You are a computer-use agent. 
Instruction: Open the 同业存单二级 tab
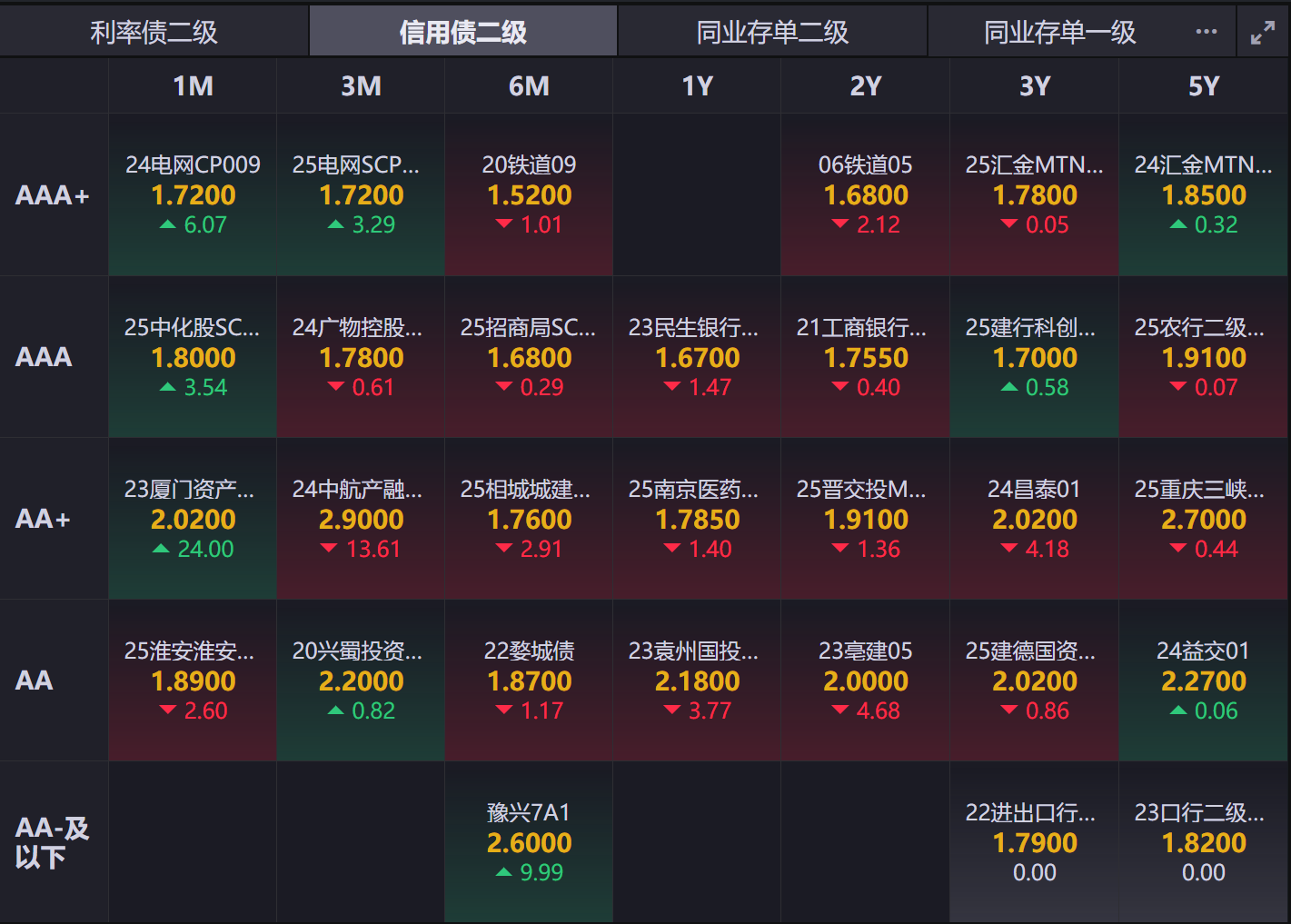(772, 32)
